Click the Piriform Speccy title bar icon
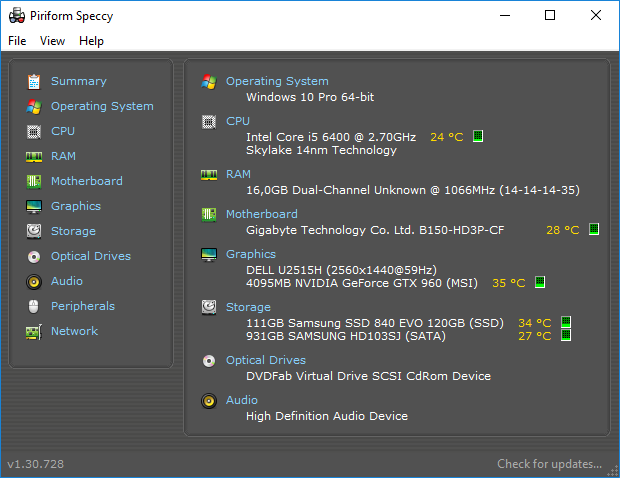The height and width of the screenshot is (478, 620). 15,15
